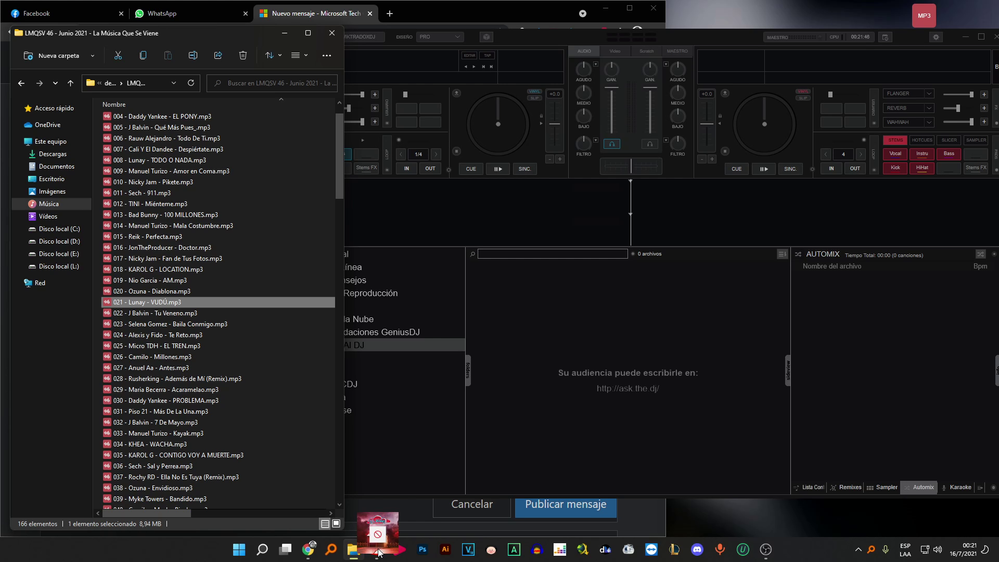
Task: Open Discord from the taskbar
Action: point(697,550)
